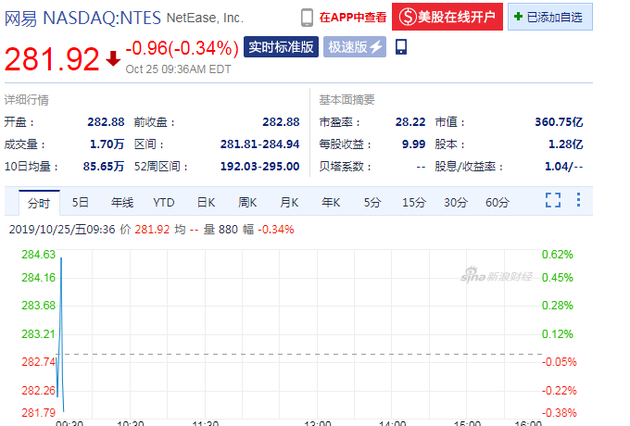Click the 52周区间 value 192.03-295.00

point(260,166)
